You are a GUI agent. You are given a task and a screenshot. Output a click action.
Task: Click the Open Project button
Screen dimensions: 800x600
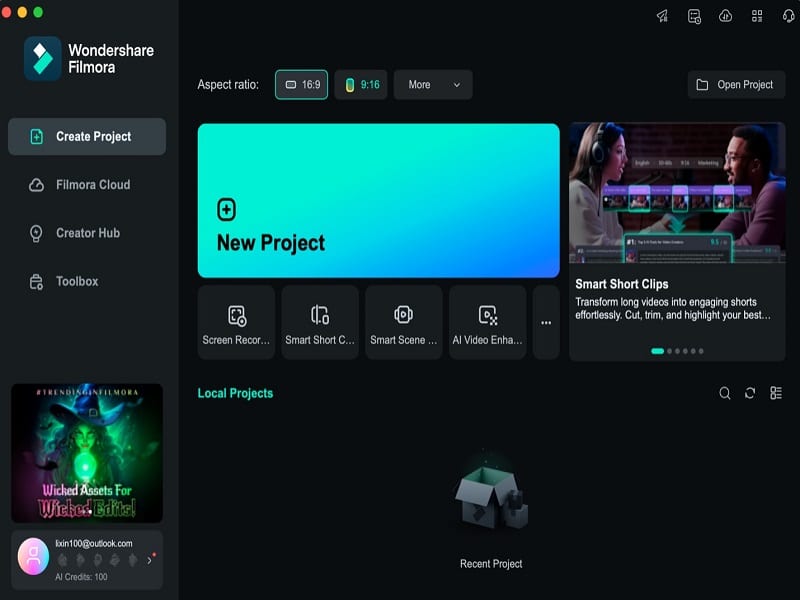[736, 85]
